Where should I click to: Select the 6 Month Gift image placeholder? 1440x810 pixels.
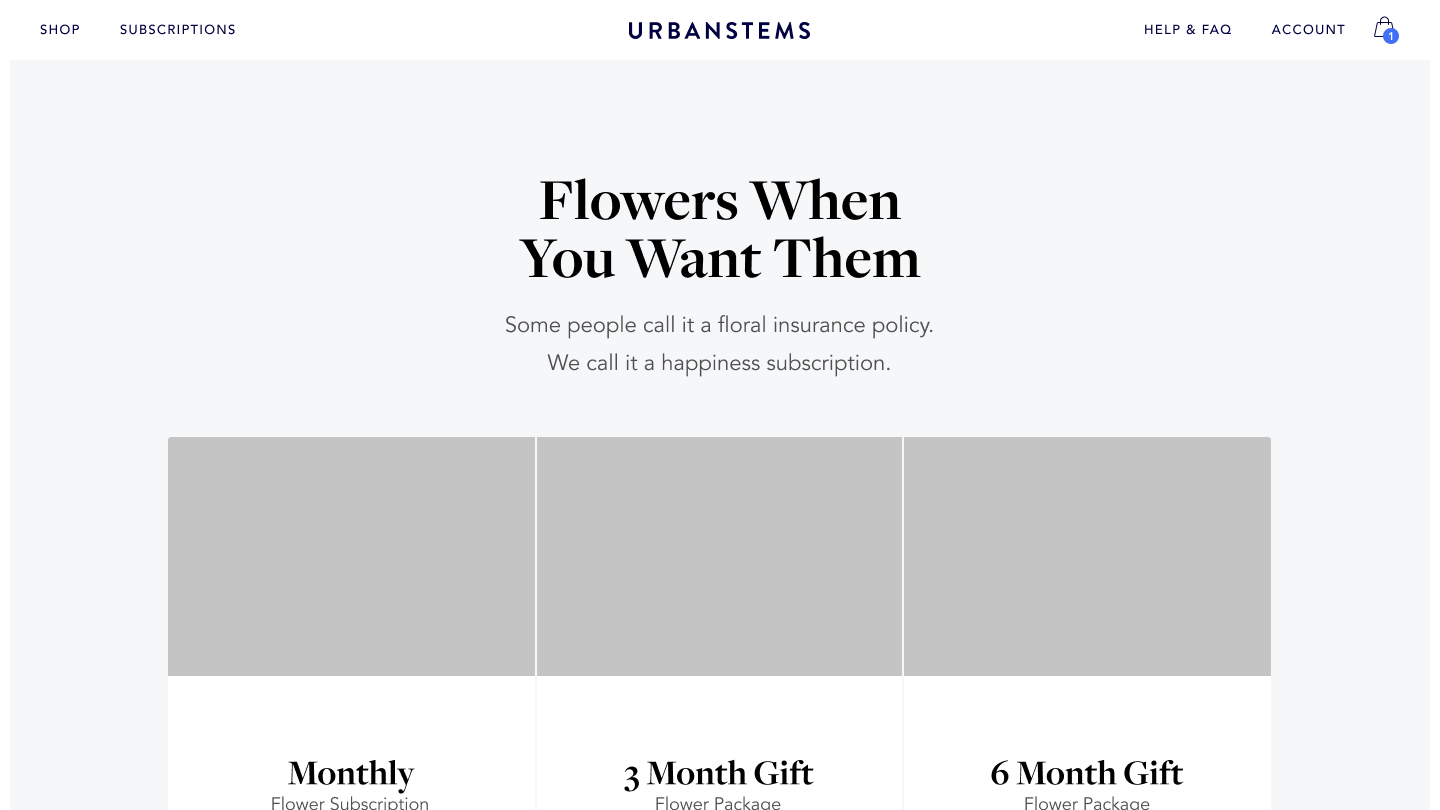point(1087,556)
